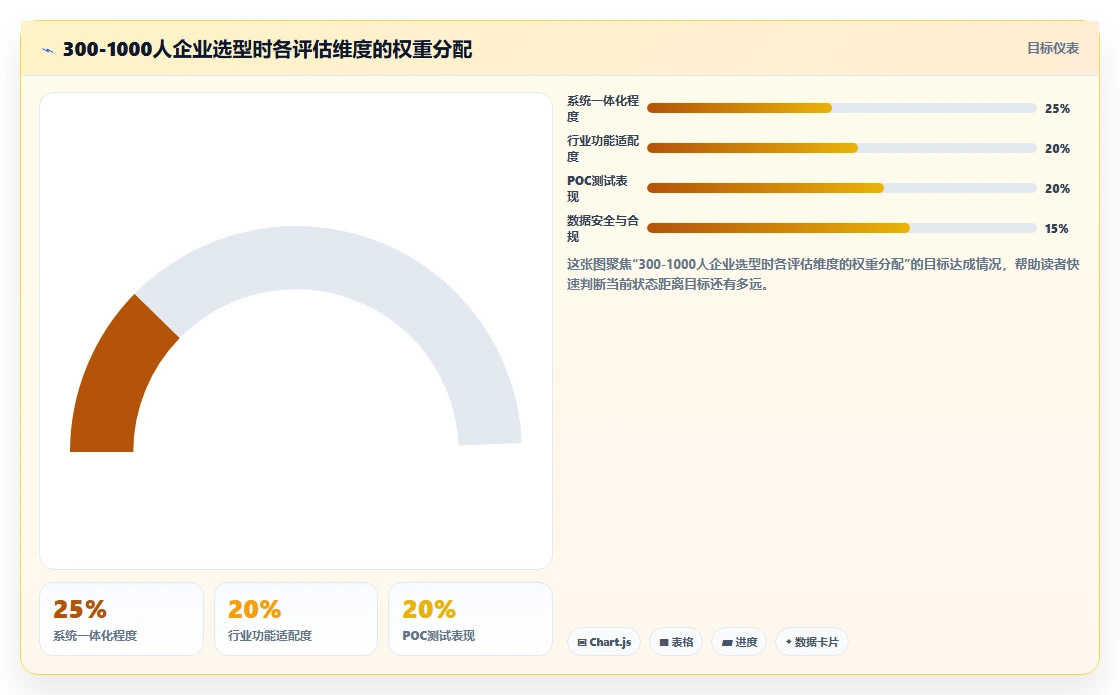Click the 行业功能适配度 progress row label
This screenshot has height=695, width=1120.
pyautogui.click(x=603, y=149)
